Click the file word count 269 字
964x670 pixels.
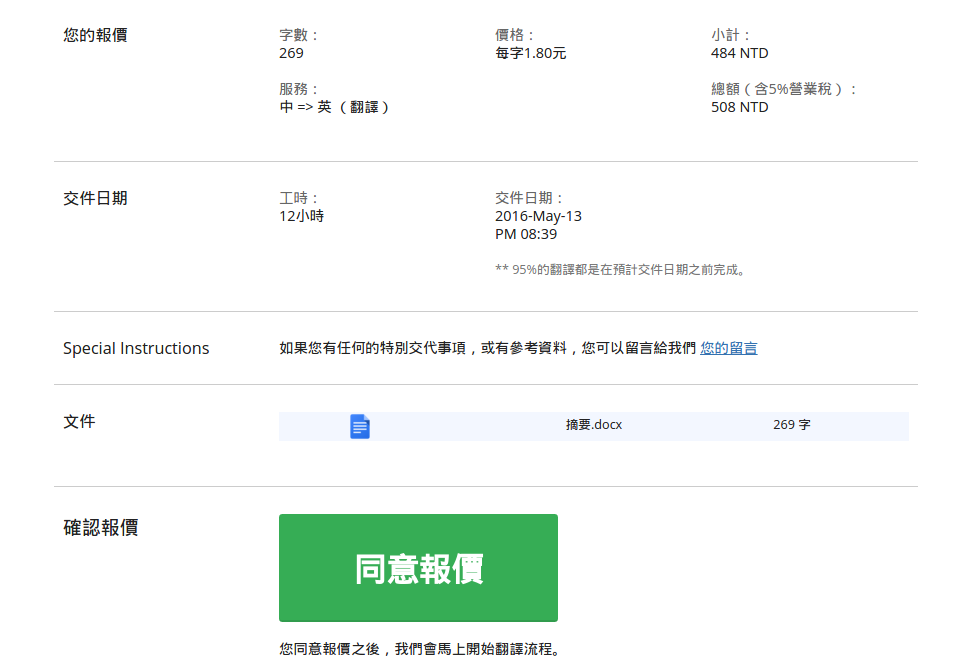792,425
